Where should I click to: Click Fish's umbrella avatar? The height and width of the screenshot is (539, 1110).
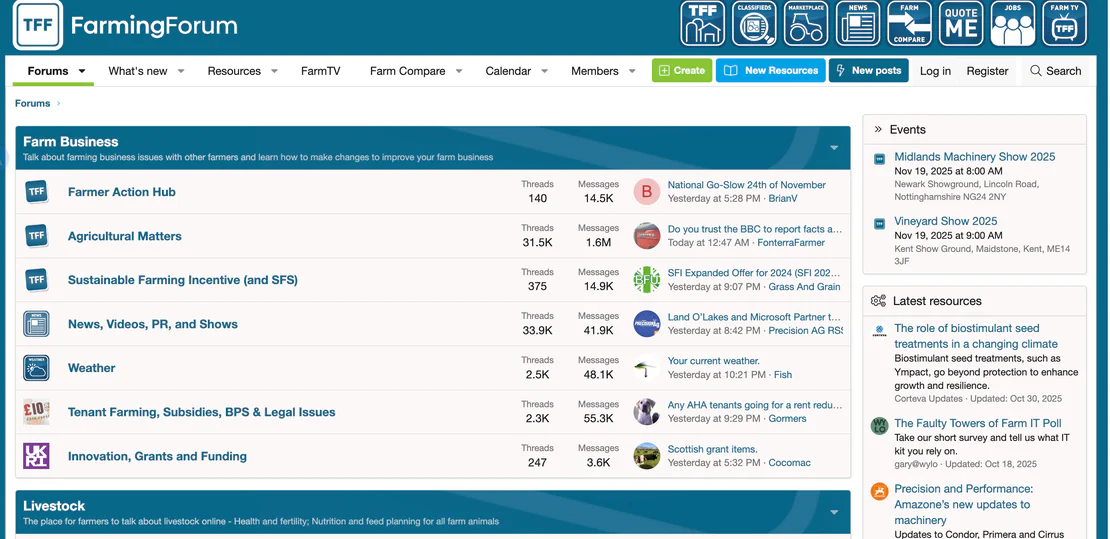coord(646,368)
